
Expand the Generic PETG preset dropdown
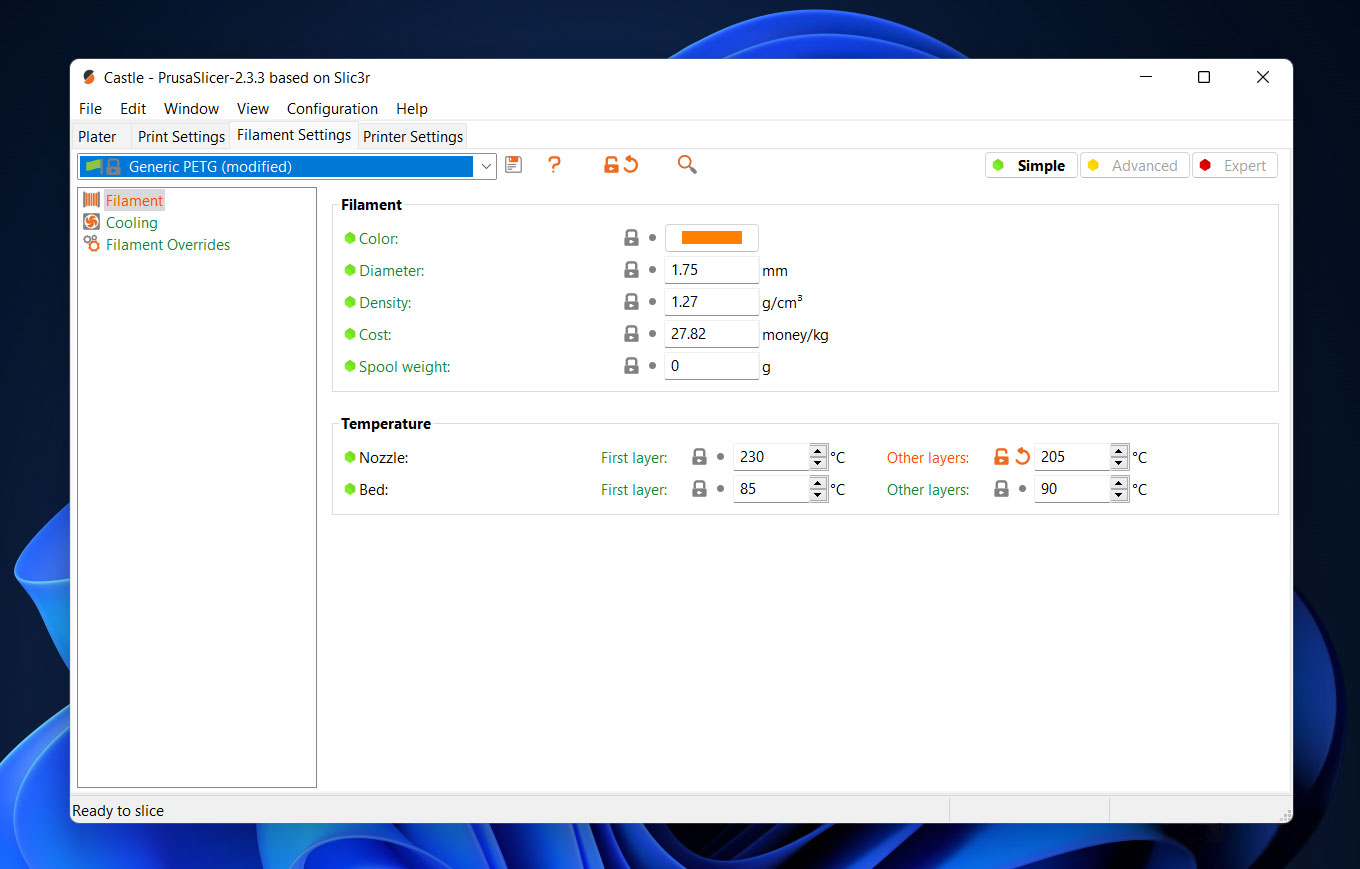[486, 166]
